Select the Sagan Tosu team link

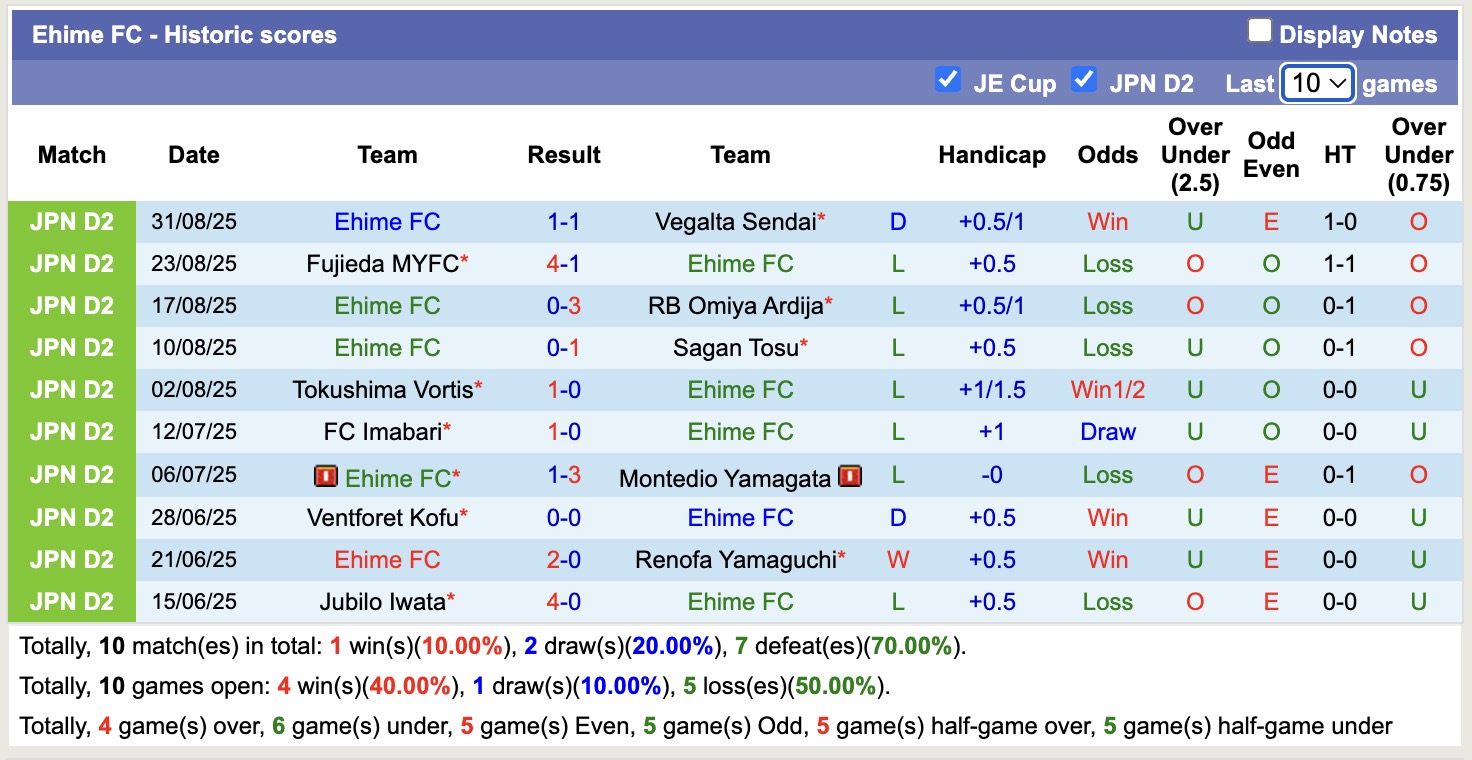(736, 348)
